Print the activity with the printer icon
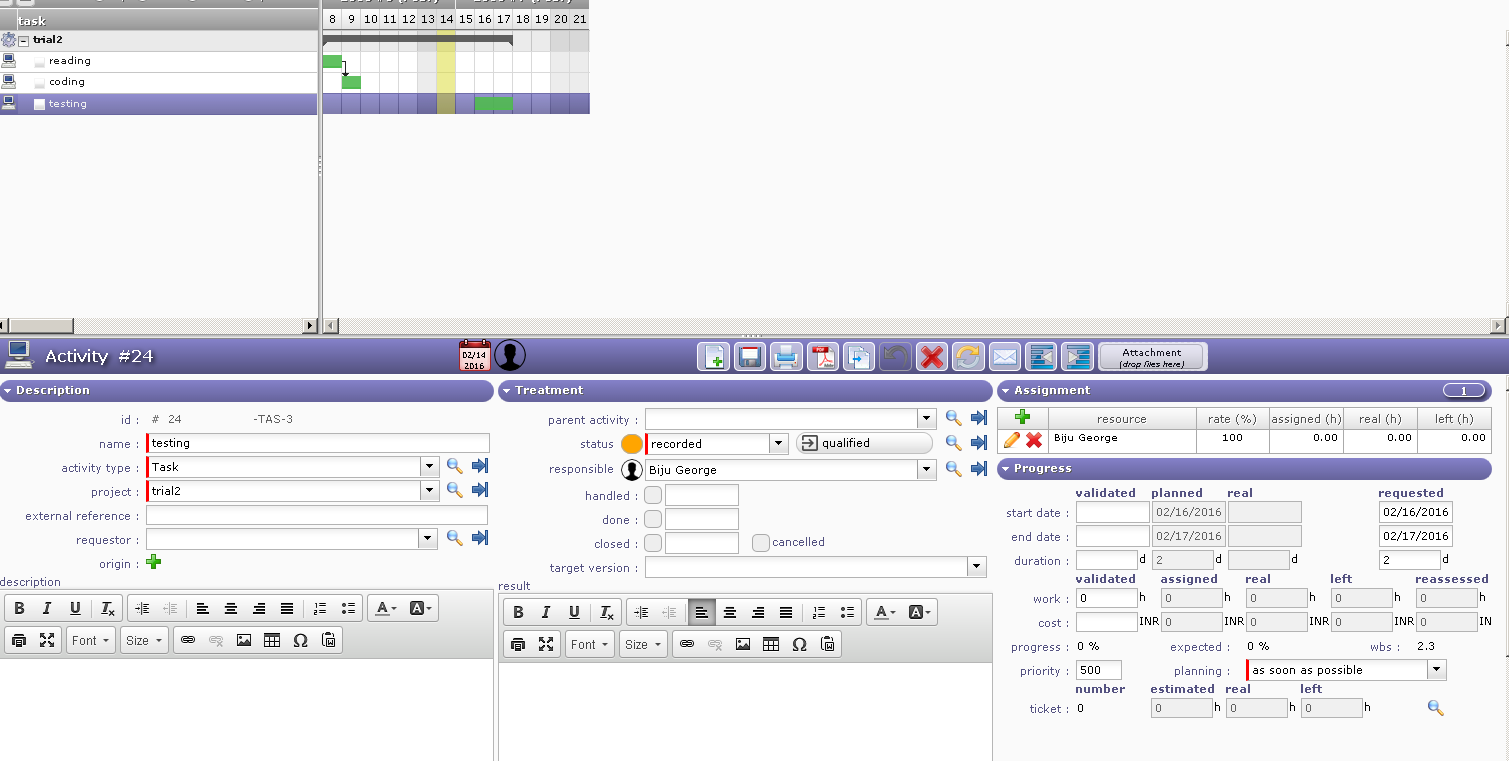The width and height of the screenshot is (1509, 761). point(786,357)
